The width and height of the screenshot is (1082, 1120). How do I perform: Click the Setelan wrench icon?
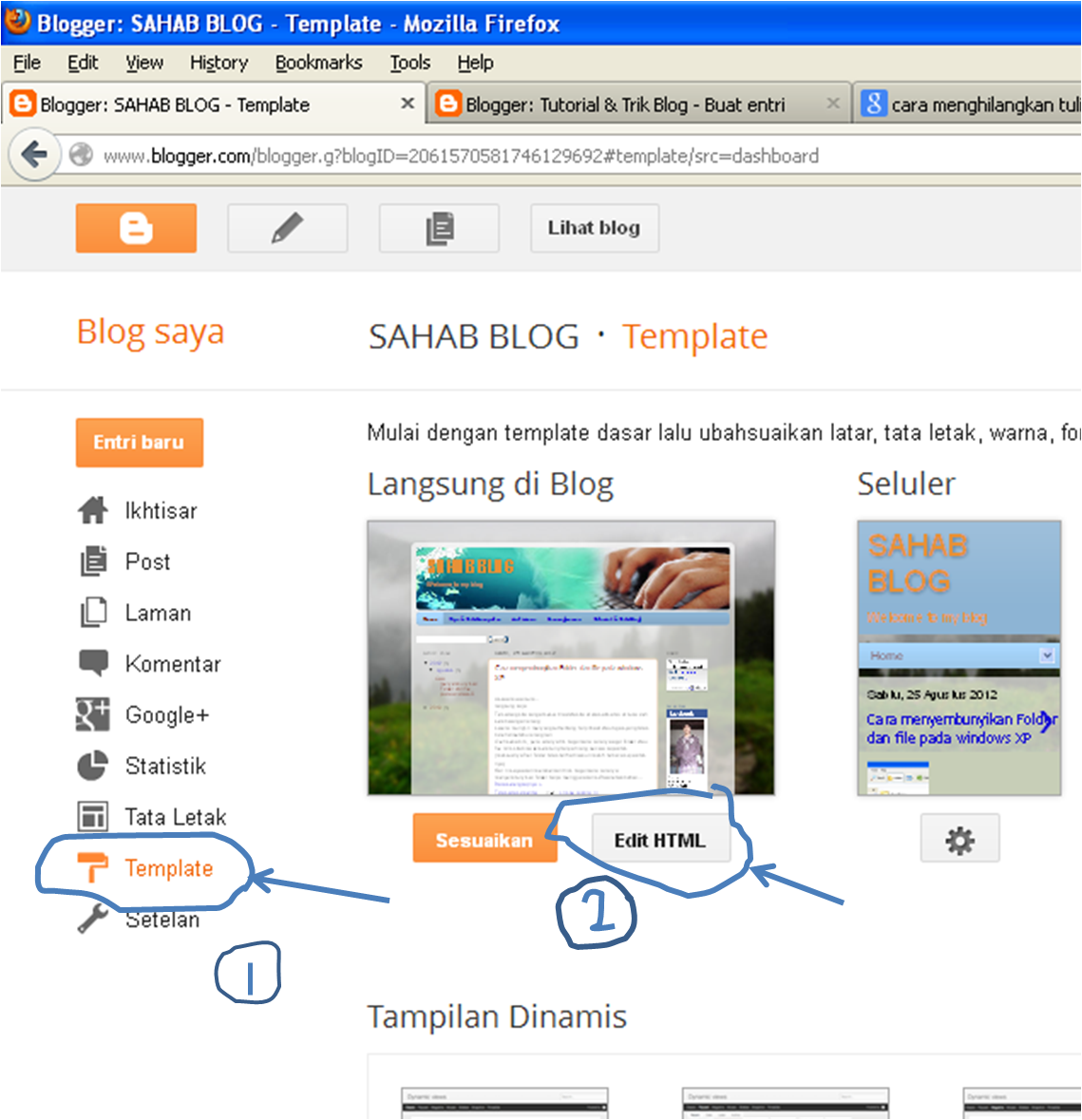tap(93, 919)
